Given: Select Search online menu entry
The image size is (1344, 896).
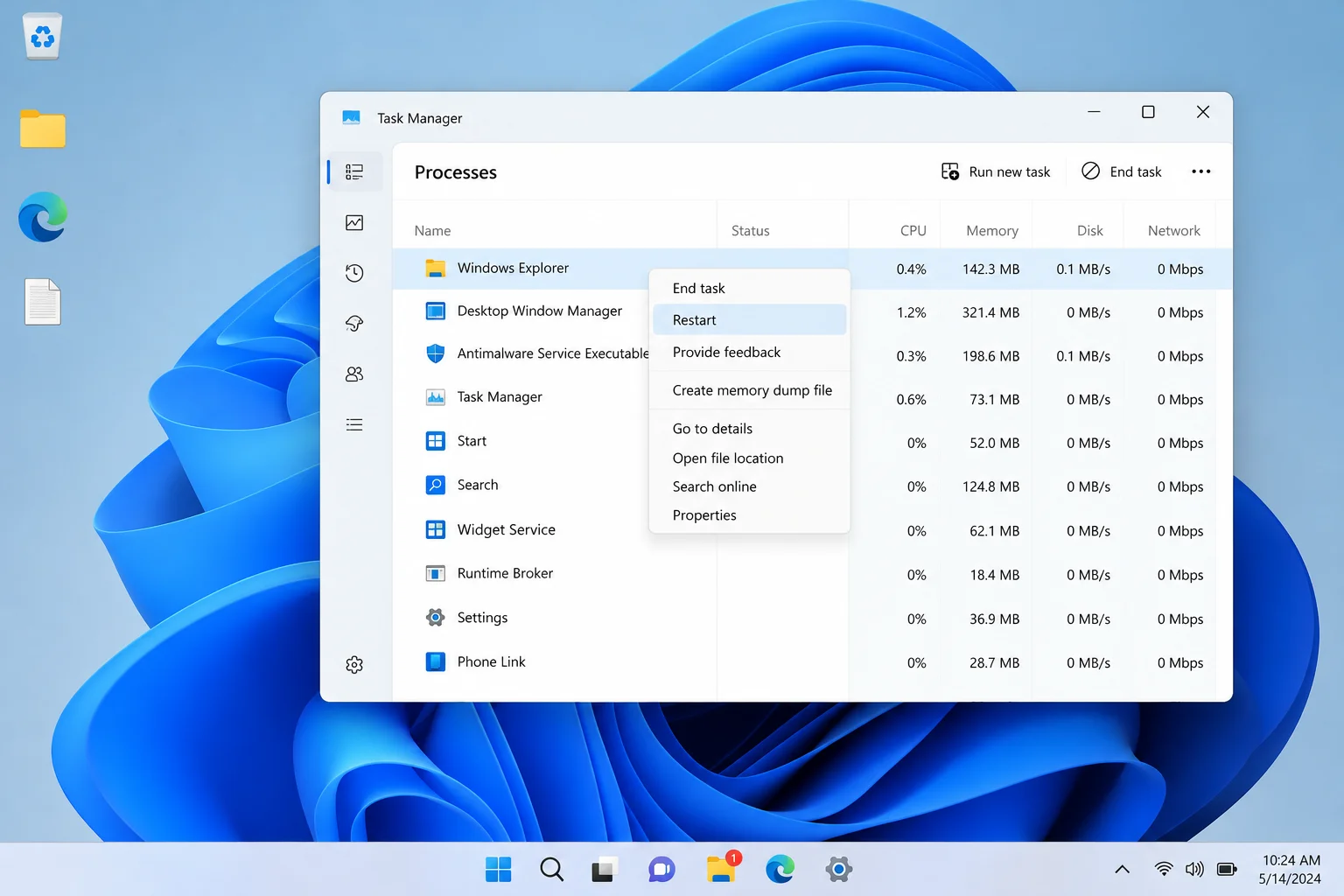Looking at the screenshot, I should pyautogui.click(x=750, y=486).
